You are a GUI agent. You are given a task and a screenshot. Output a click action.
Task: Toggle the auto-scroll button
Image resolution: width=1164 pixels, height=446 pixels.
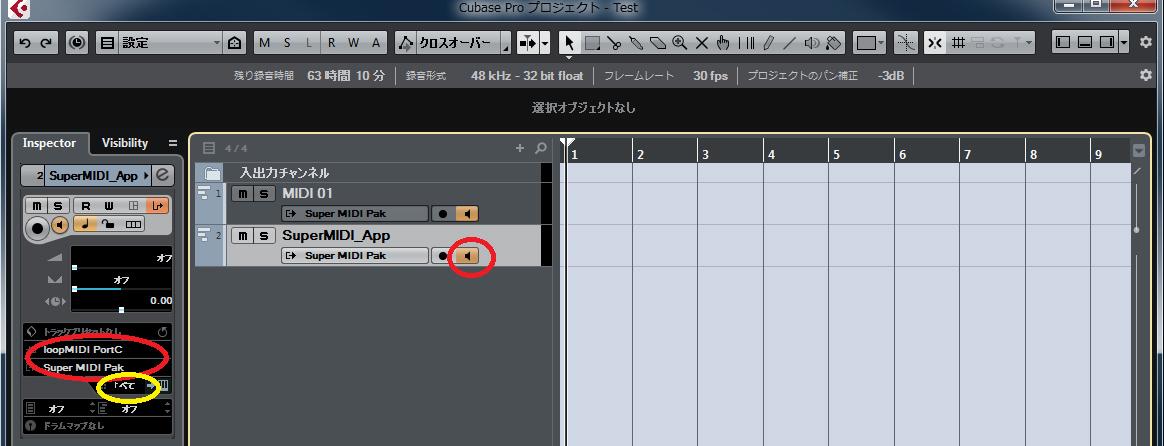(x=527, y=43)
